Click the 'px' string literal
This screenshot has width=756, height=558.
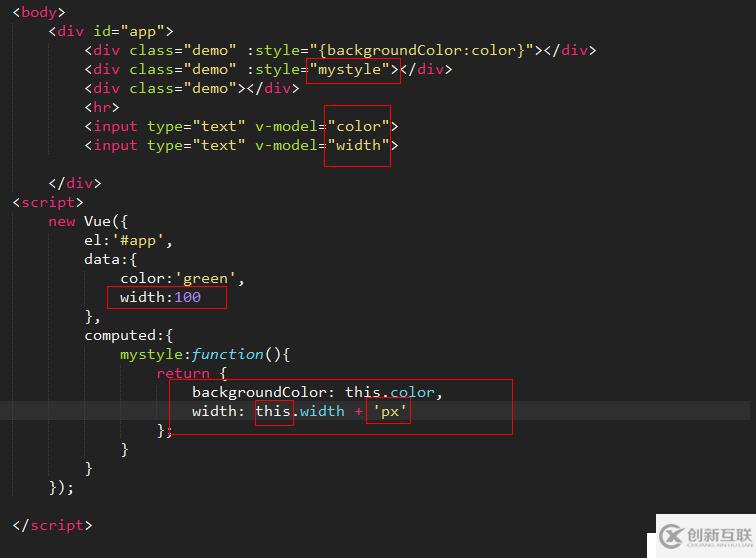(x=390, y=411)
